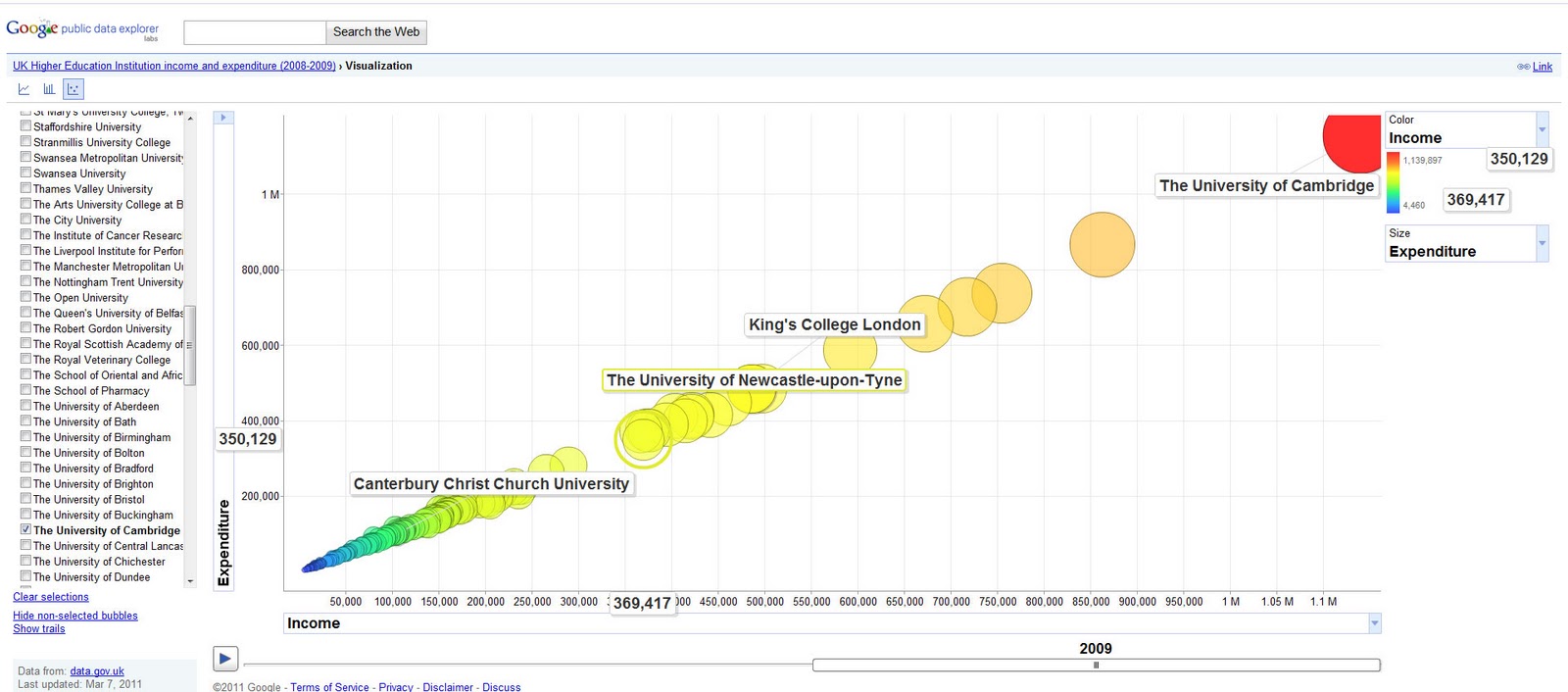Click the Search the Web button
The image size is (1568, 692).
(x=376, y=32)
